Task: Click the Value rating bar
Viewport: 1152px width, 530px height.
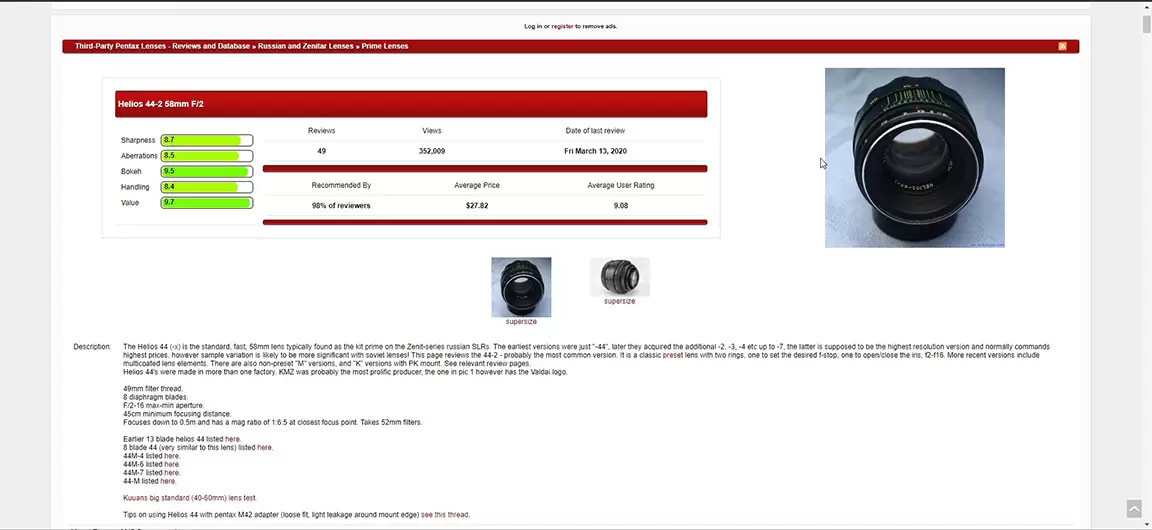Action: (x=206, y=203)
